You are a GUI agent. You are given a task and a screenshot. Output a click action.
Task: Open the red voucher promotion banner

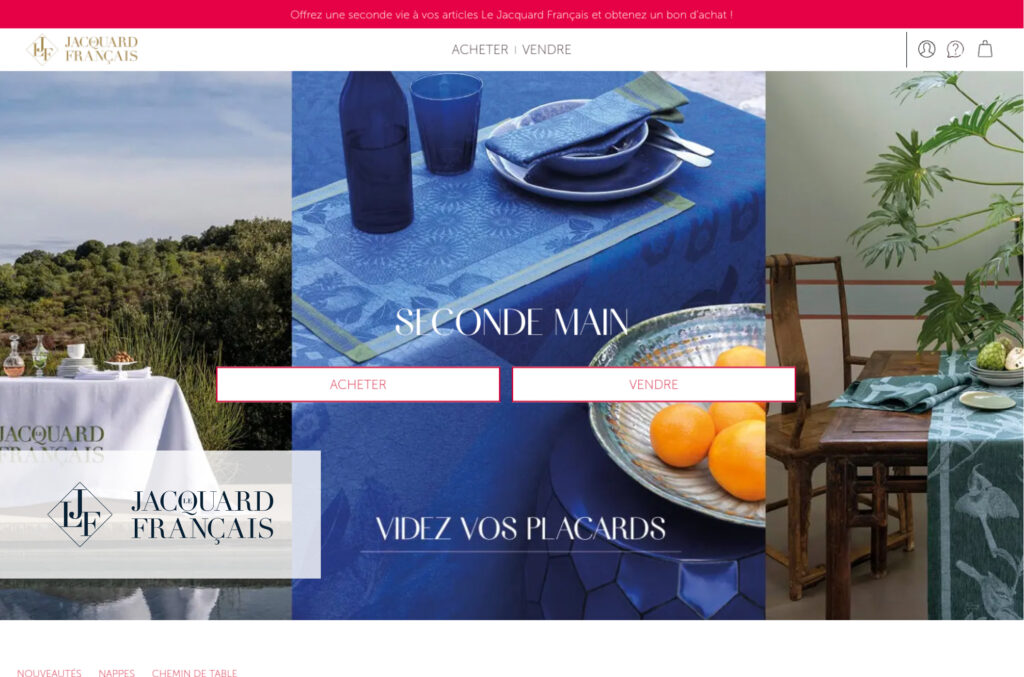(512, 14)
